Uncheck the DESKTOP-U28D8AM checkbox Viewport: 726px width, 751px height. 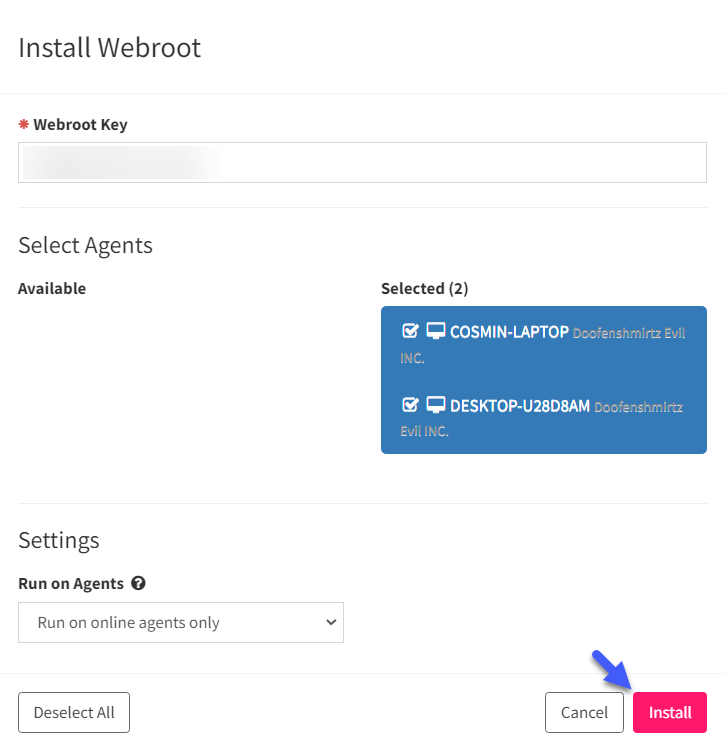pos(410,405)
